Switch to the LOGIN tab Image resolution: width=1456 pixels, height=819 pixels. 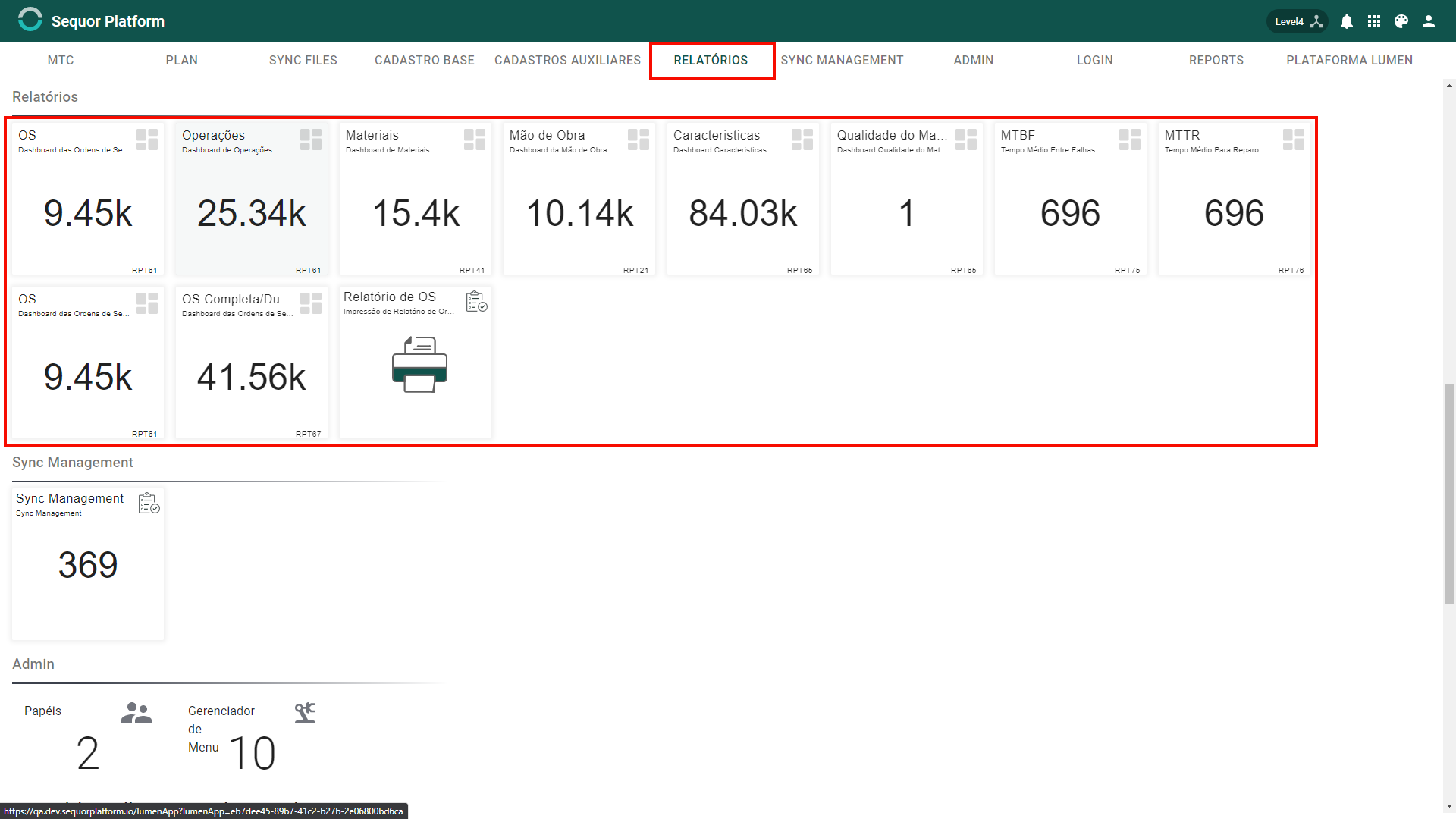click(x=1095, y=61)
